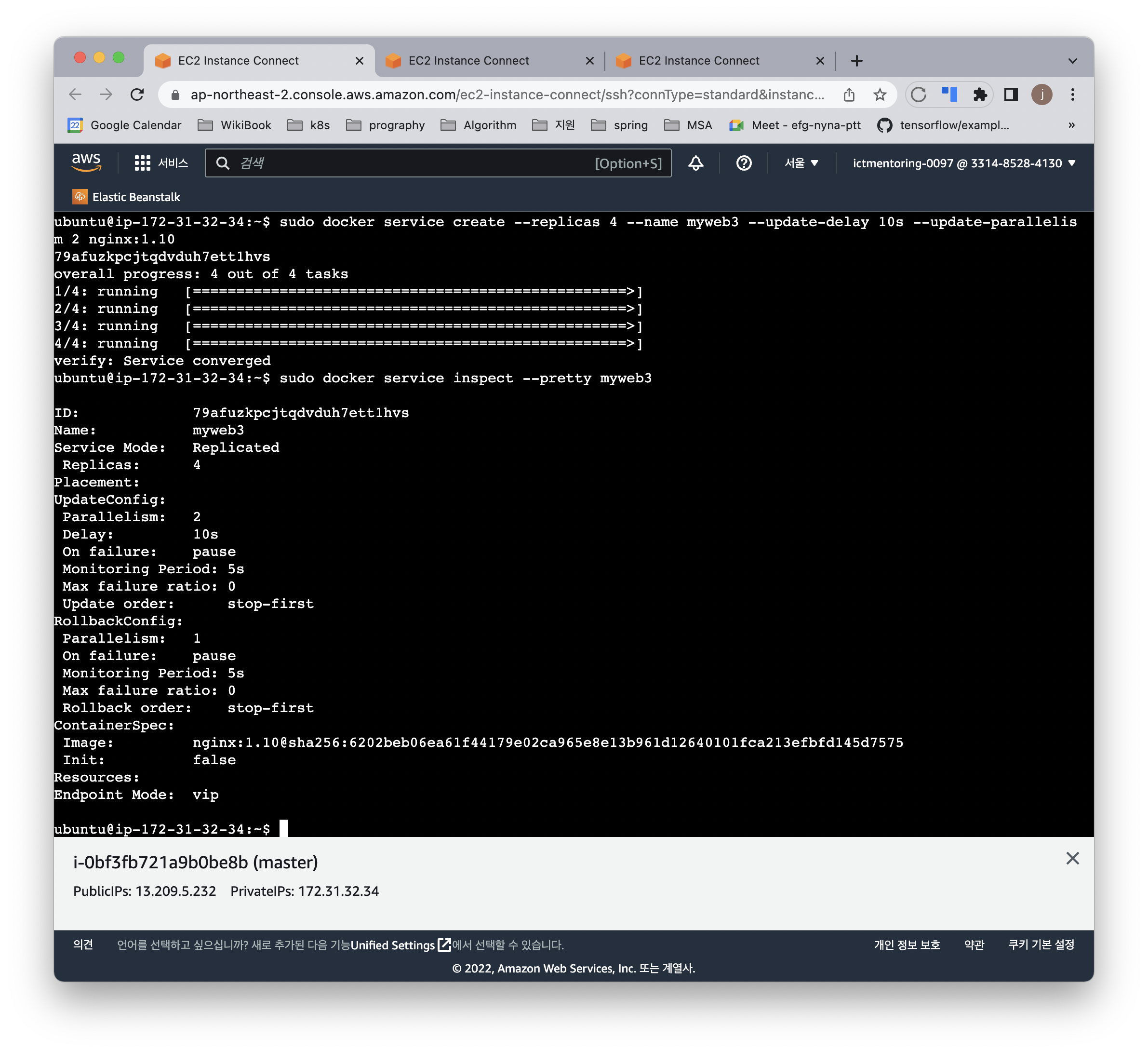The height and width of the screenshot is (1053, 1148).
Task: Expand the Chrome tab search chevron
Action: coord(1072,61)
